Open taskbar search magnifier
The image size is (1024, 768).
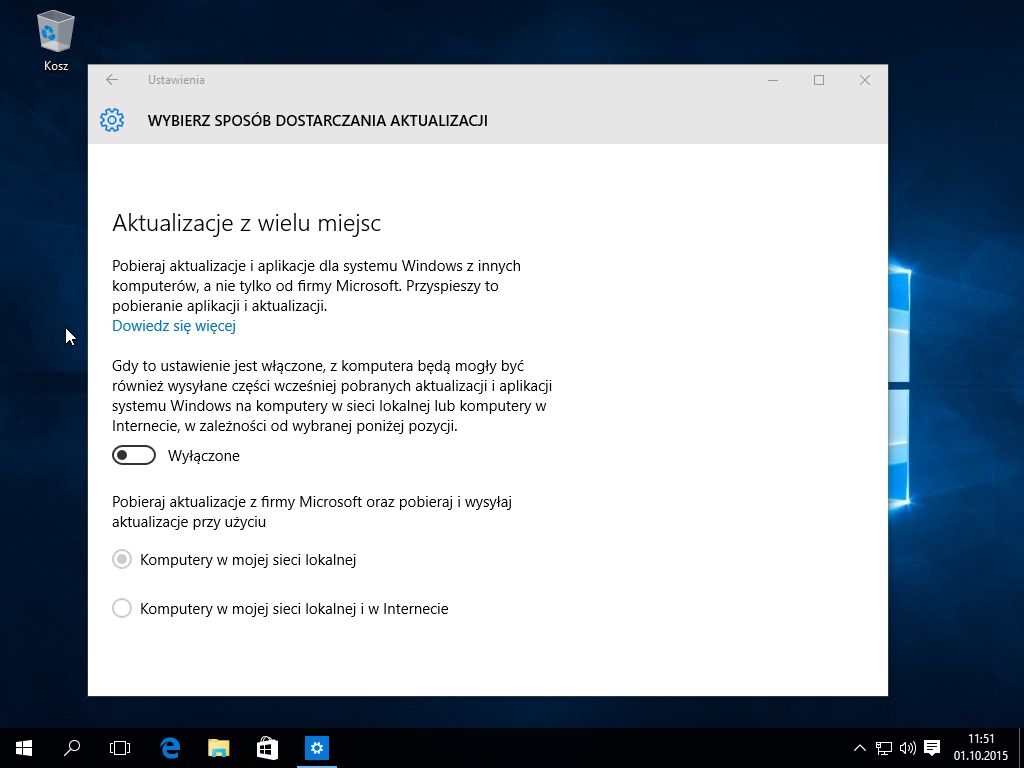[72, 748]
